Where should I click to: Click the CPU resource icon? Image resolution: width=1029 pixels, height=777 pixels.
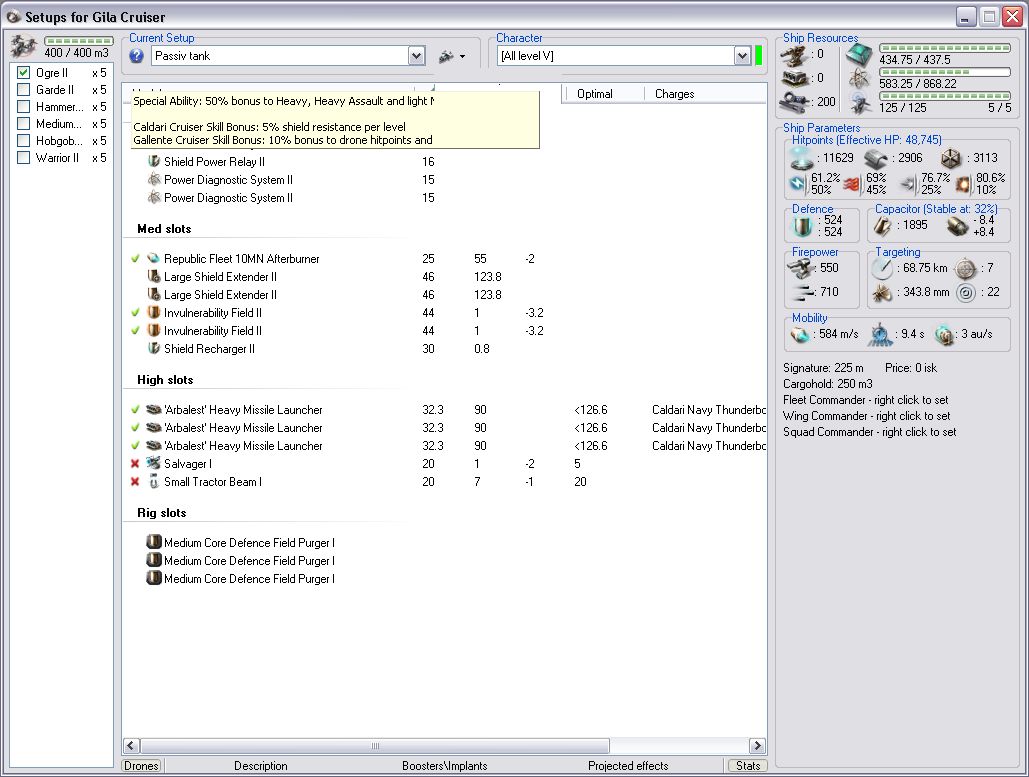point(858,56)
